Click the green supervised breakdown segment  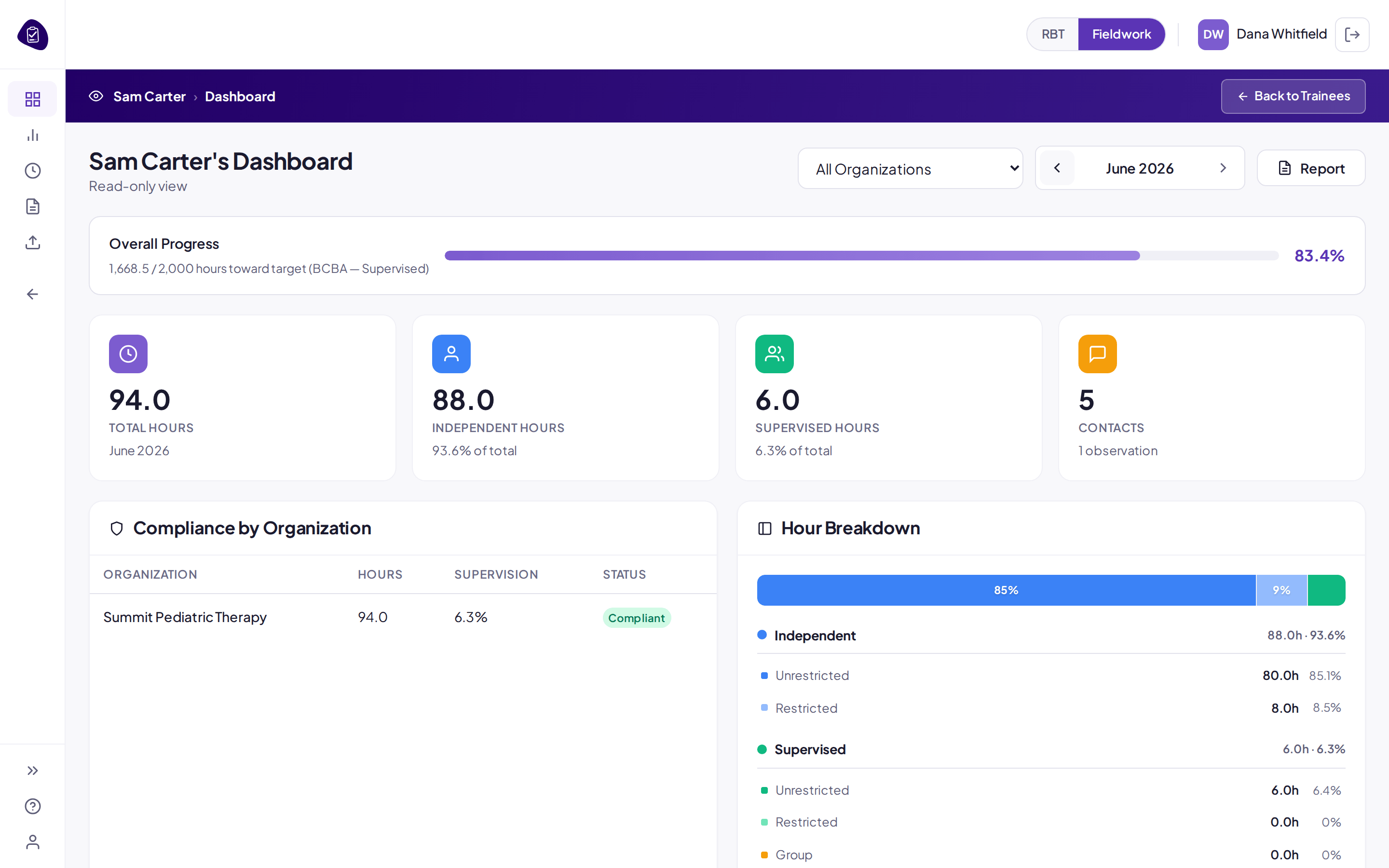point(1326,590)
